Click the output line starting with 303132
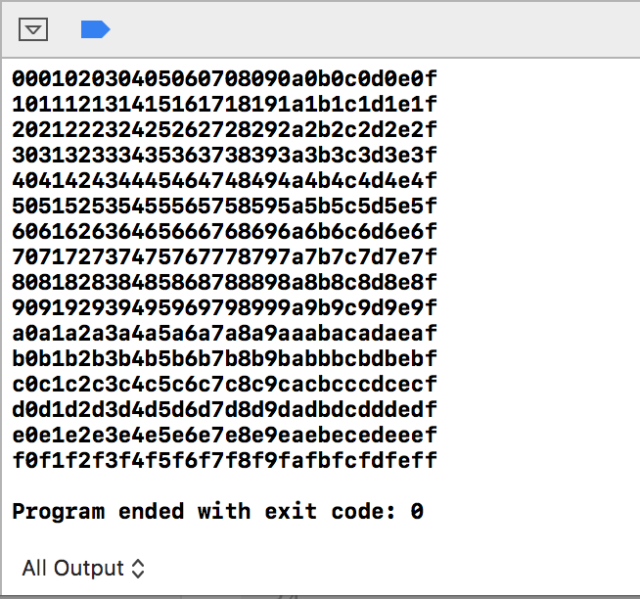Image resolution: width=640 pixels, height=599 pixels. point(224,155)
